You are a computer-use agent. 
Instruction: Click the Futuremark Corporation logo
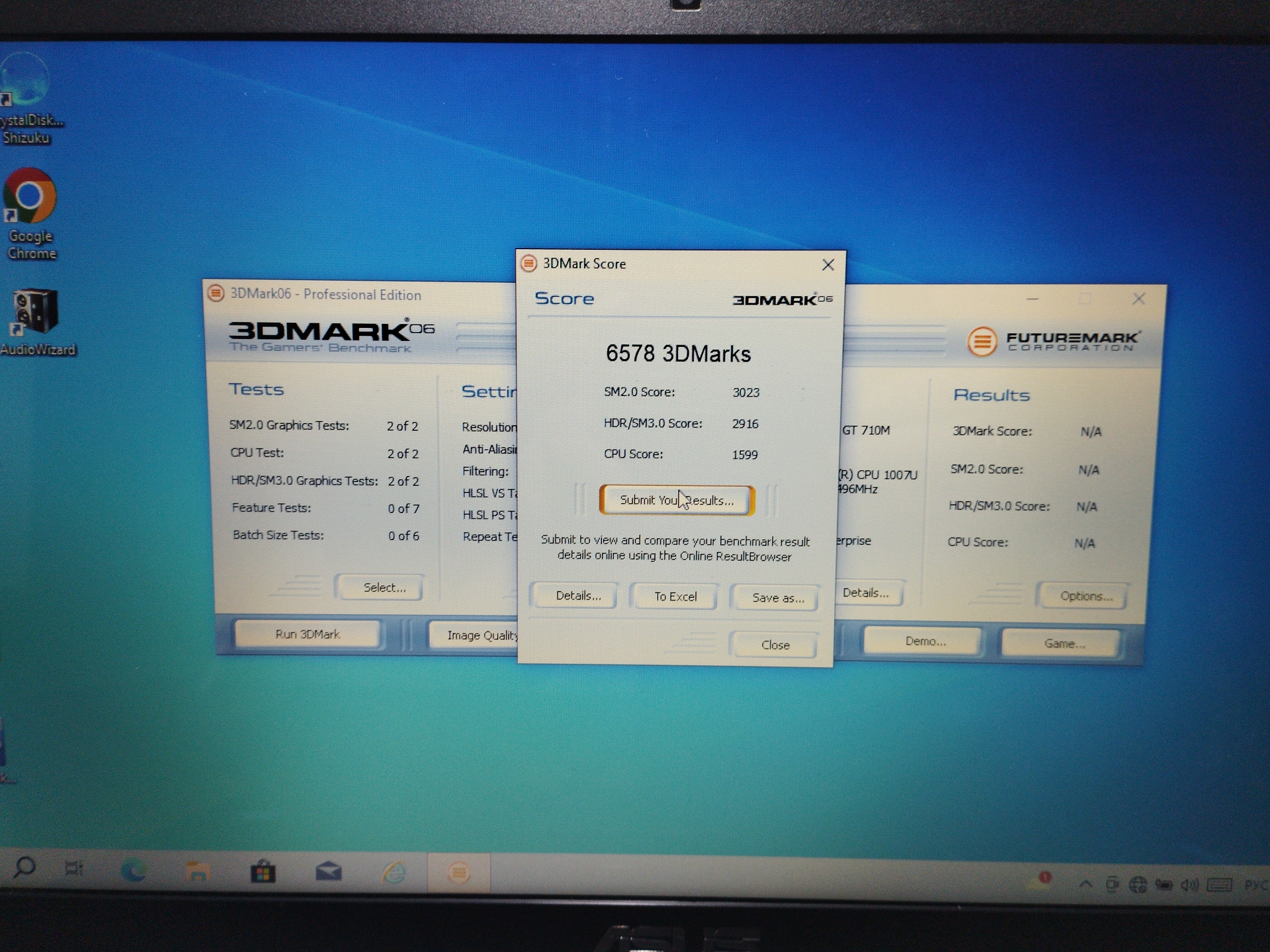(1053, 342)
